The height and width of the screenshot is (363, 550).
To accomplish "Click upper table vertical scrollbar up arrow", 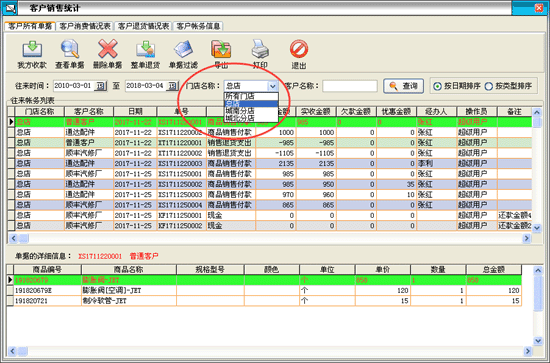I will [x=537, y=112].
